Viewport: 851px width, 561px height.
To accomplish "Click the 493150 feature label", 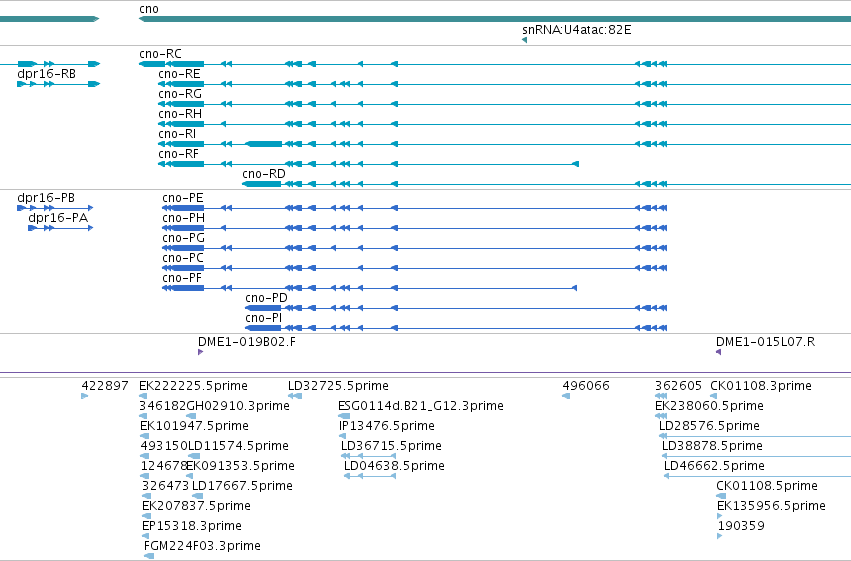I will pos(164,446).
